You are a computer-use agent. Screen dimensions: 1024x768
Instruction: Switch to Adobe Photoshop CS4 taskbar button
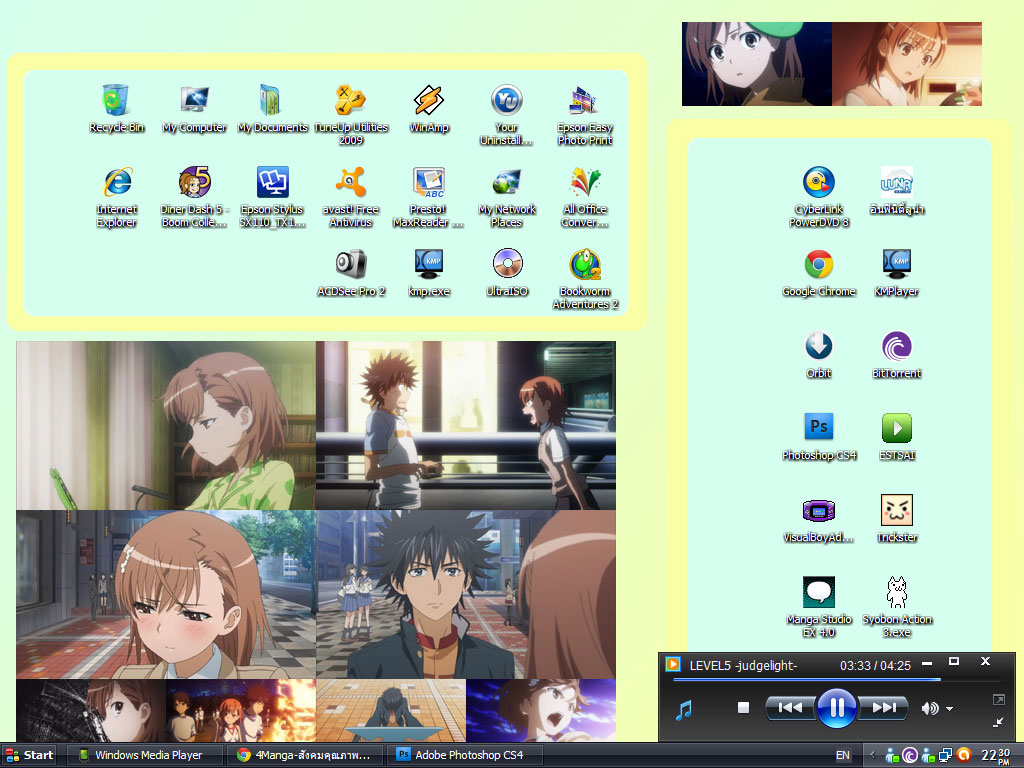[465, 755]
